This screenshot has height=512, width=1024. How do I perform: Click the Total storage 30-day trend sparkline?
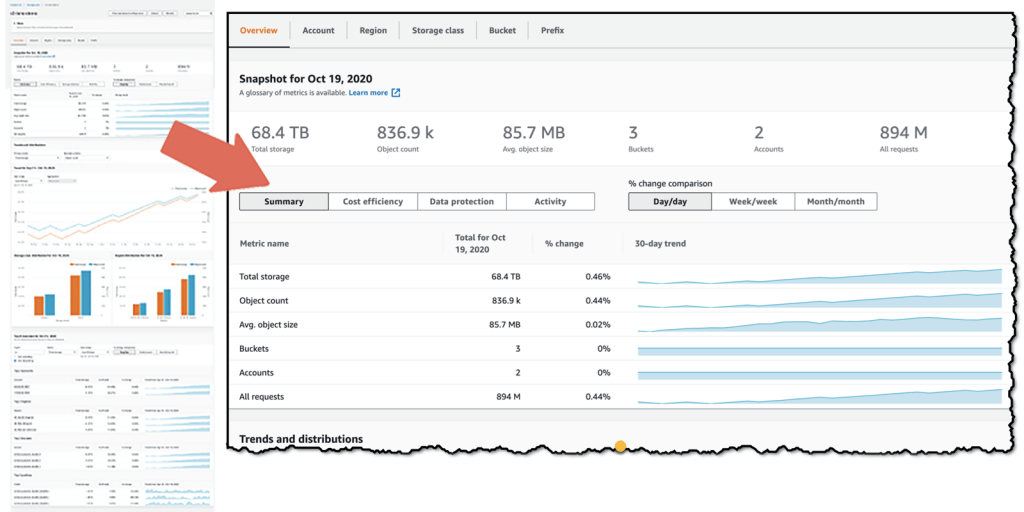pos(820,276)
